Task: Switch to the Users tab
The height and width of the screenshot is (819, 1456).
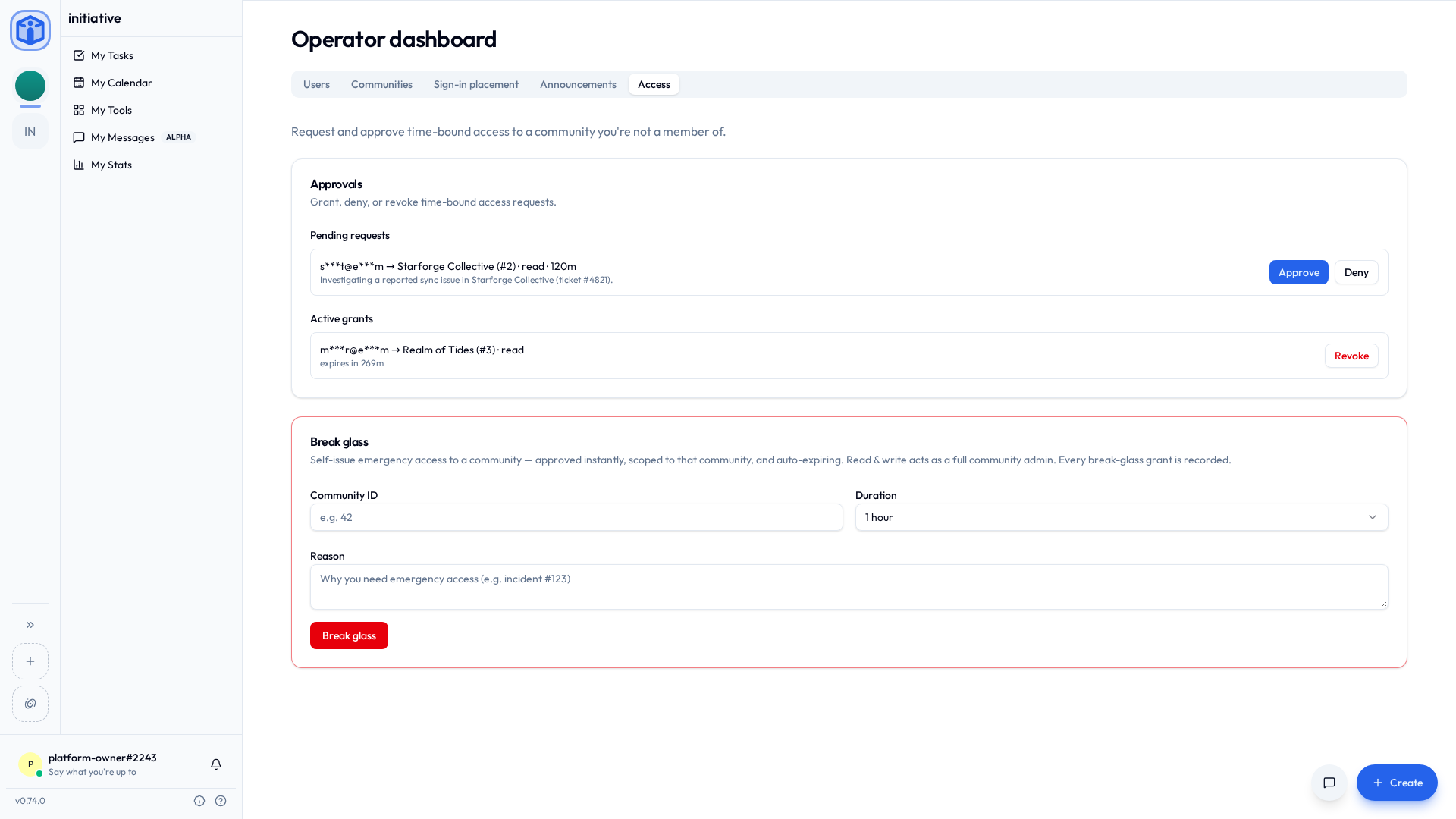Action: pos(316,84)
